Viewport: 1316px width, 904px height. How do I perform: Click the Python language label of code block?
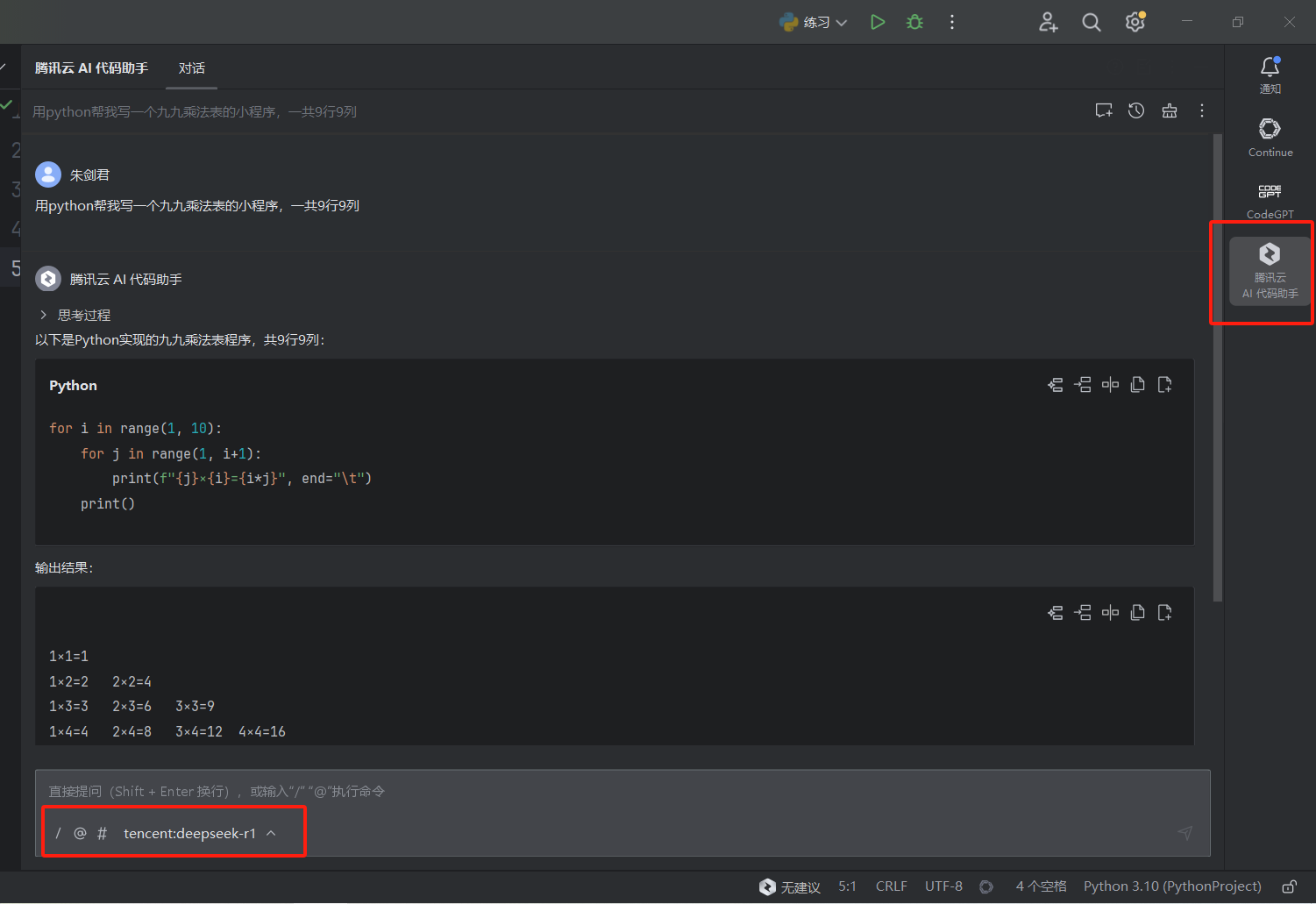(73, 386)
